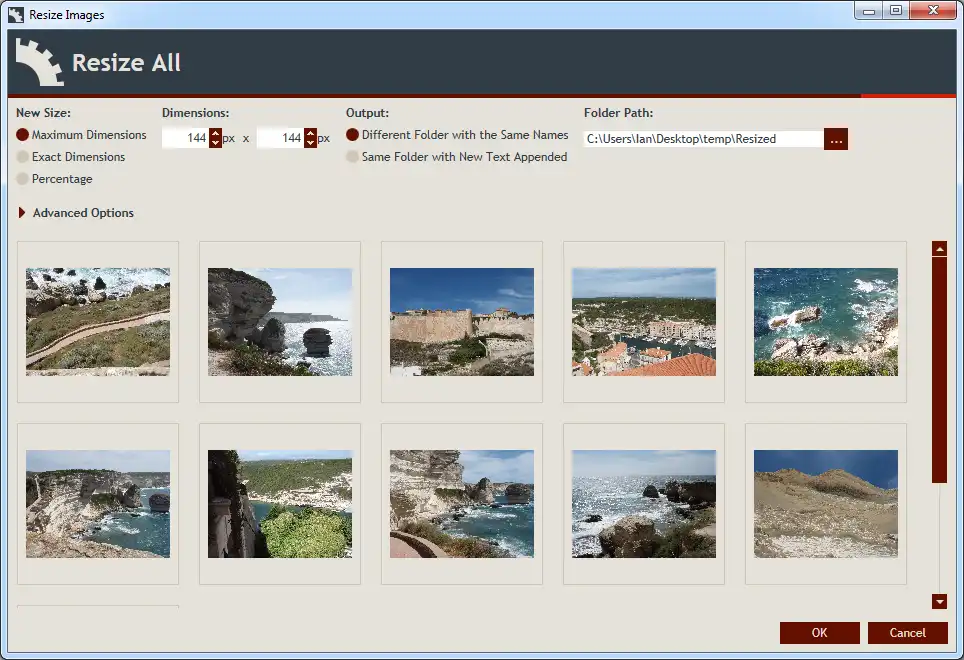This screenshot has height=660, width=964.
Task: Decrease the width value with down arrow
Action: coord(215,143)
